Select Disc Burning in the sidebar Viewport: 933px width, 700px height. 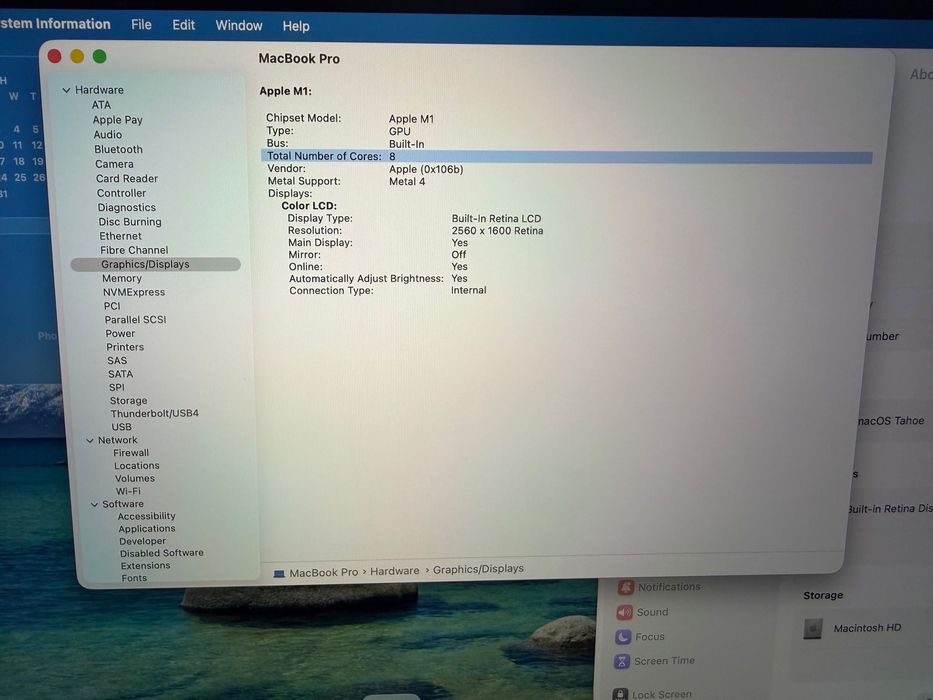pyautogui.click(x=130, y=221)
